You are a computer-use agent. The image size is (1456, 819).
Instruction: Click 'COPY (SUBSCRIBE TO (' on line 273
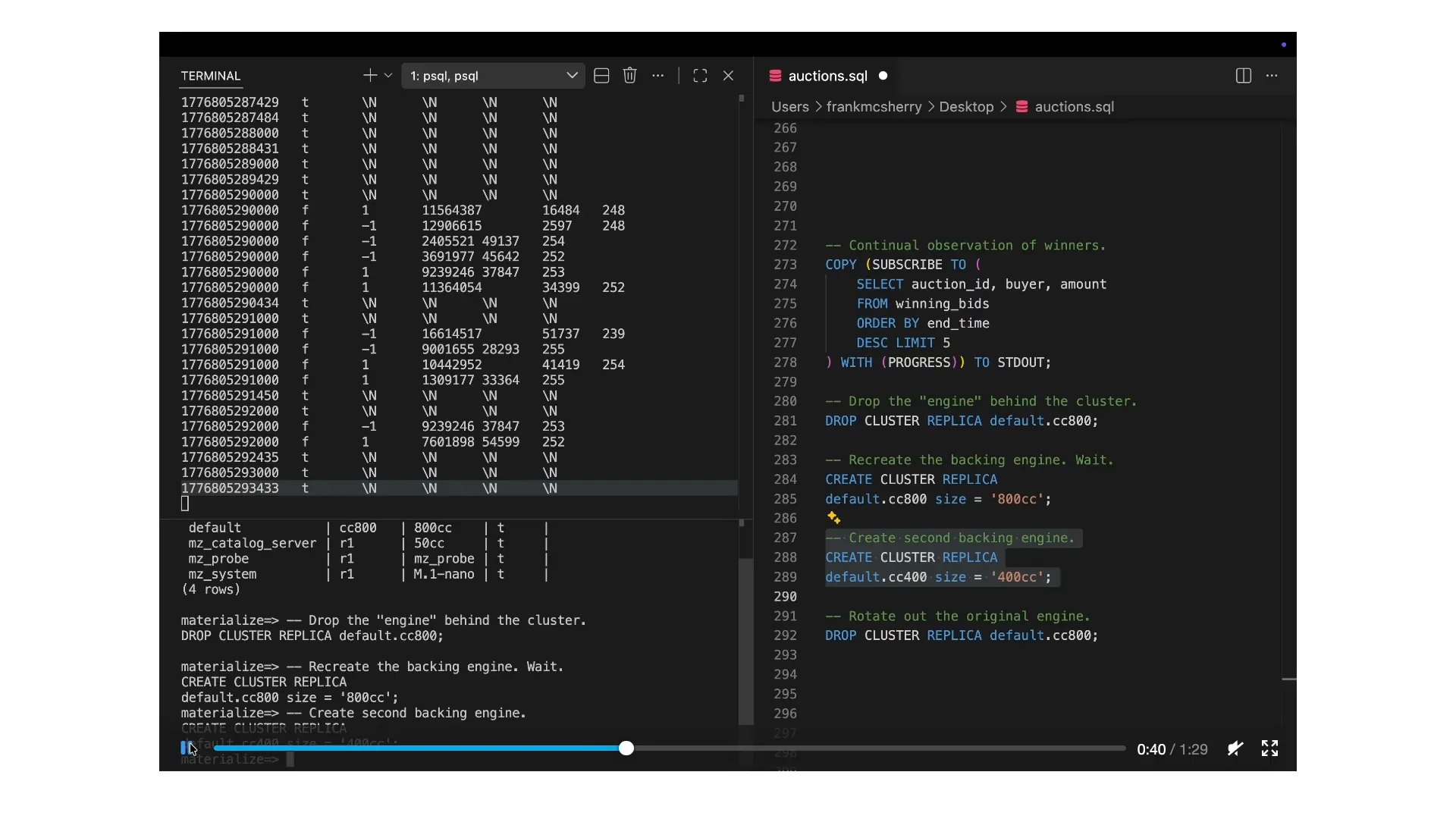click(903, 265)
